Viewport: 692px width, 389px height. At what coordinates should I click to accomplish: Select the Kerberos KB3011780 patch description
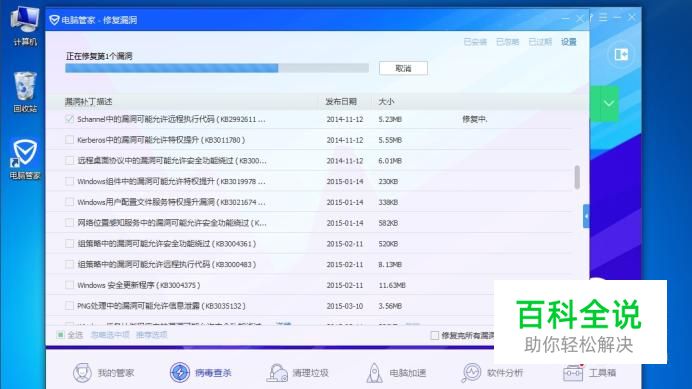click(161, 140)
